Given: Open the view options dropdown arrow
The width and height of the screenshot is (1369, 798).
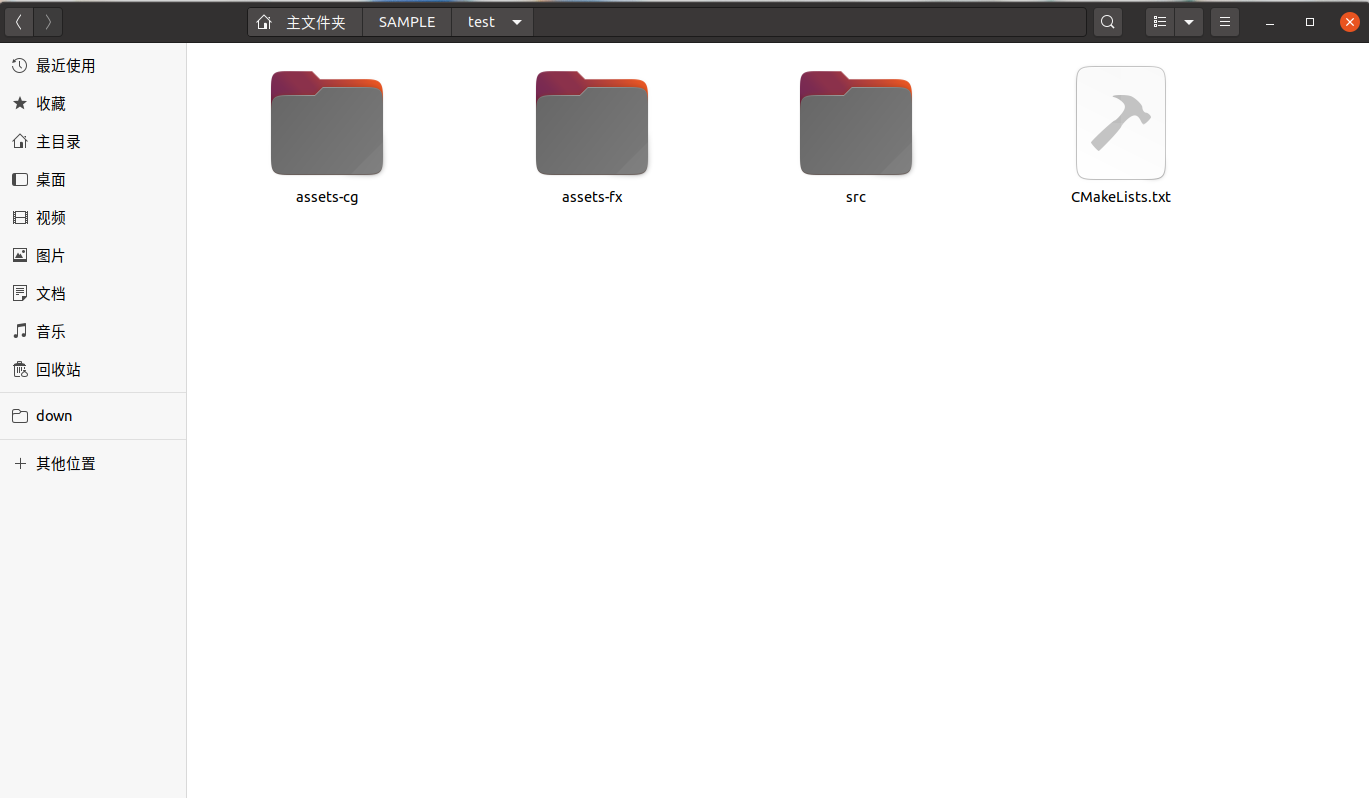Looking at the screenshot, I should [1189, 22].
